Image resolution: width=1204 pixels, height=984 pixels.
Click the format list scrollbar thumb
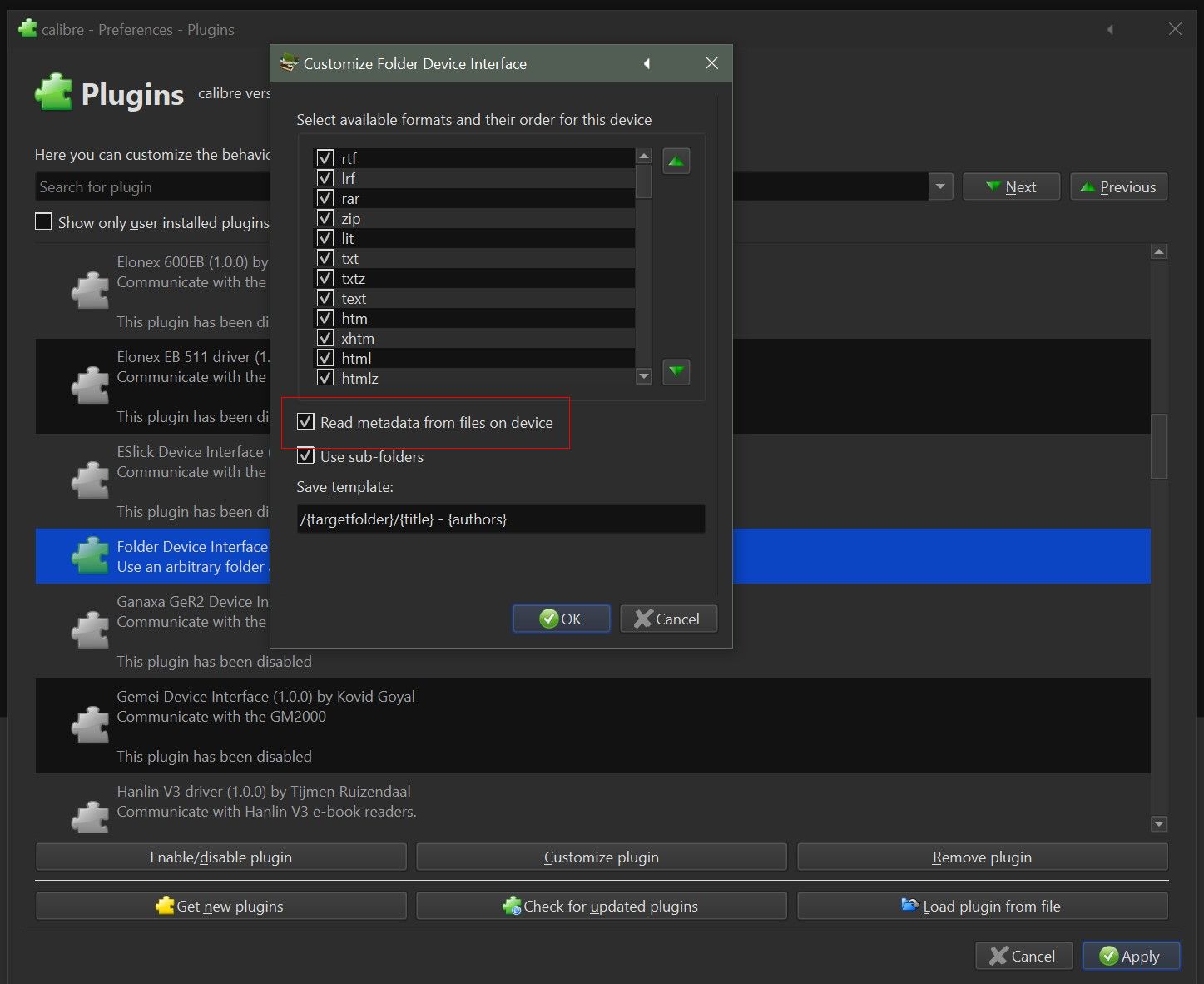(643, 181)
